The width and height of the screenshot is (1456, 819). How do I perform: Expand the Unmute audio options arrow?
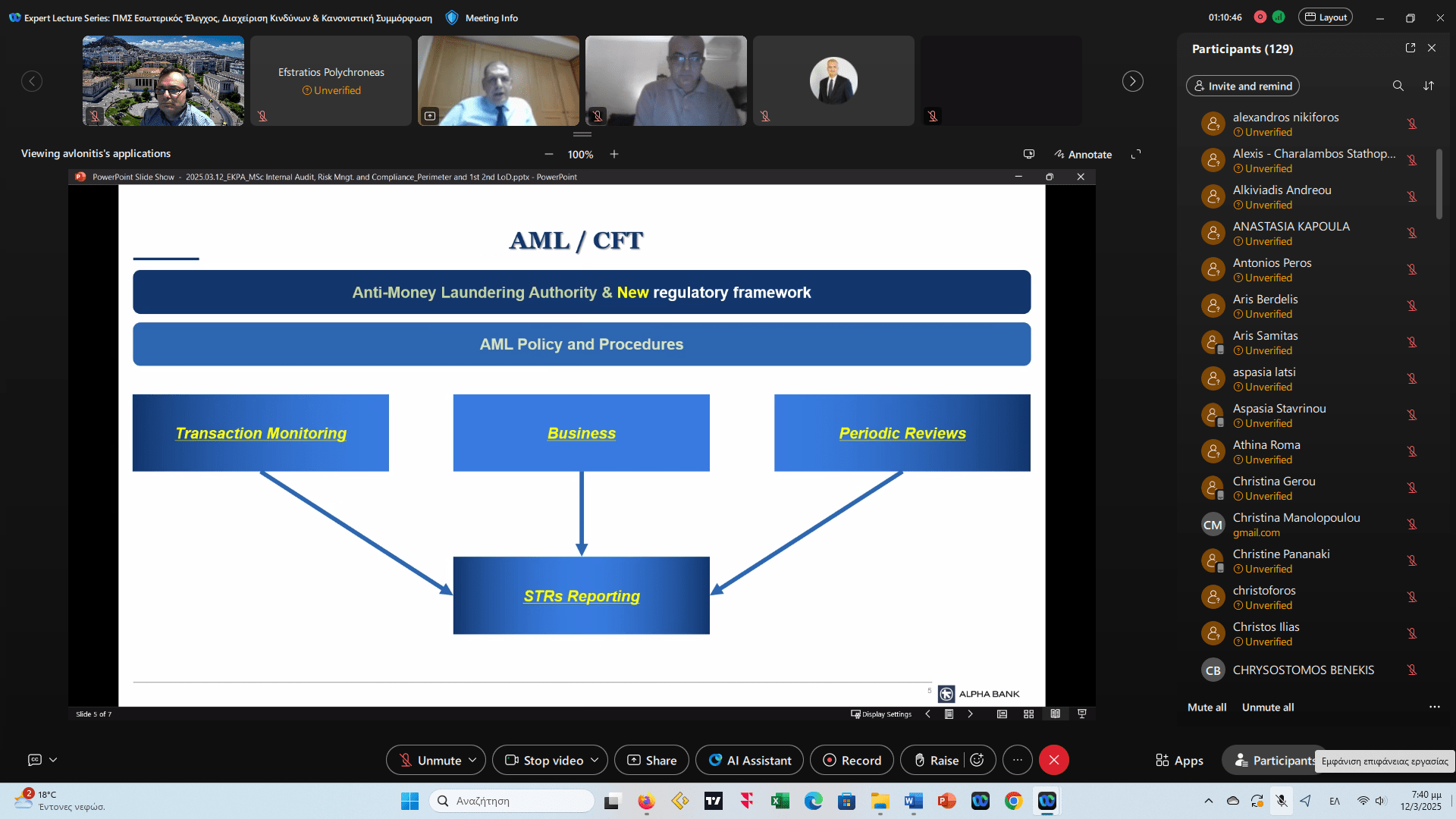(x=472, y=760)
